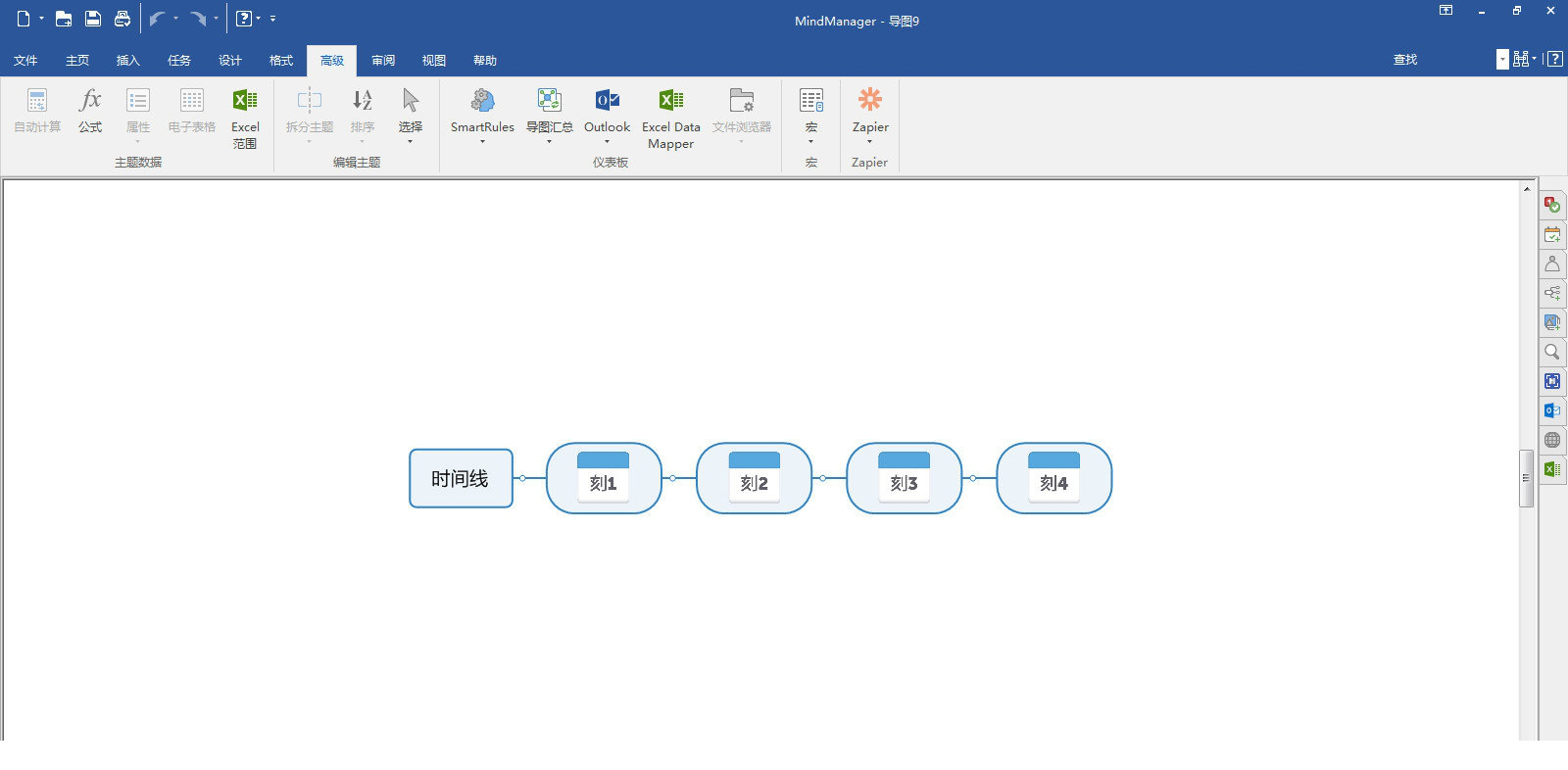The height and width of the screenshot is (770, 1568).
Task: Select the 高级 ribbon tab
Action: pos(332,61)
